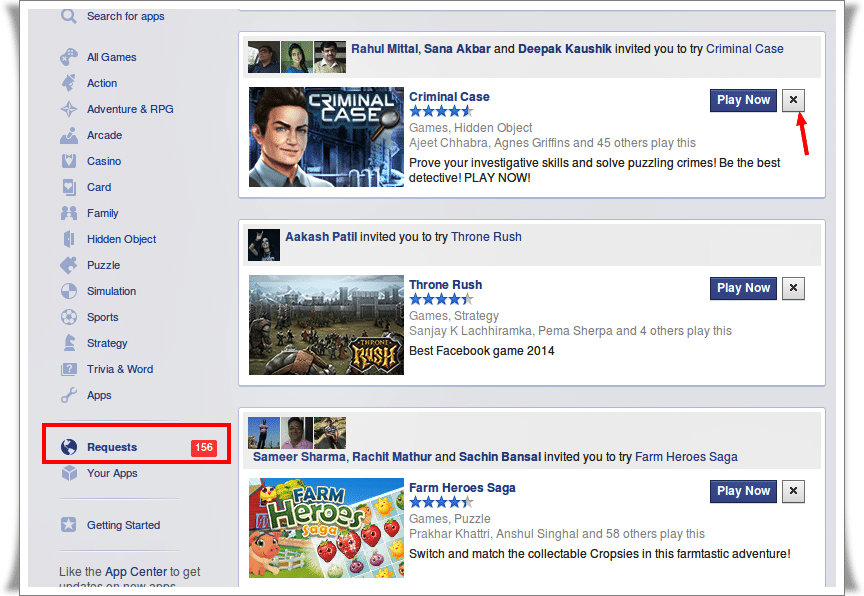Open the Requests page
Image resolution: width=864 pixels, height=596 pixels.
[x=112, y=447]
